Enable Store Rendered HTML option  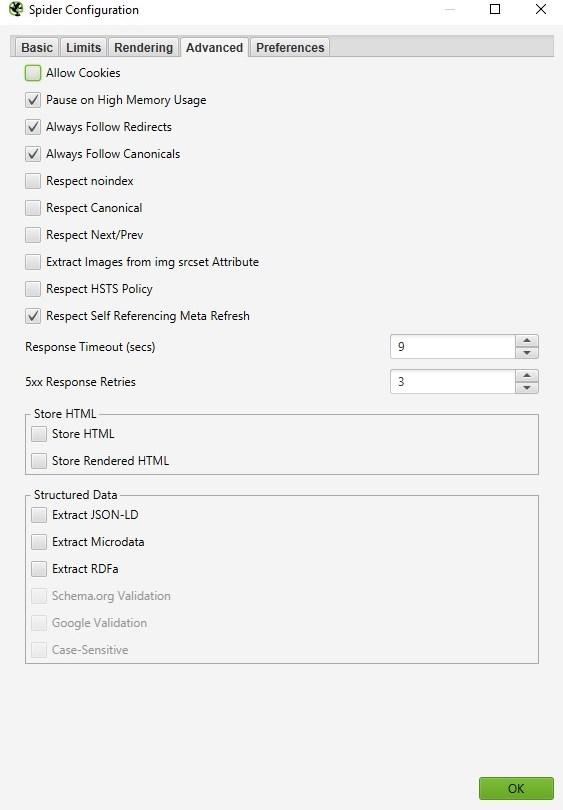pos(39,461)
